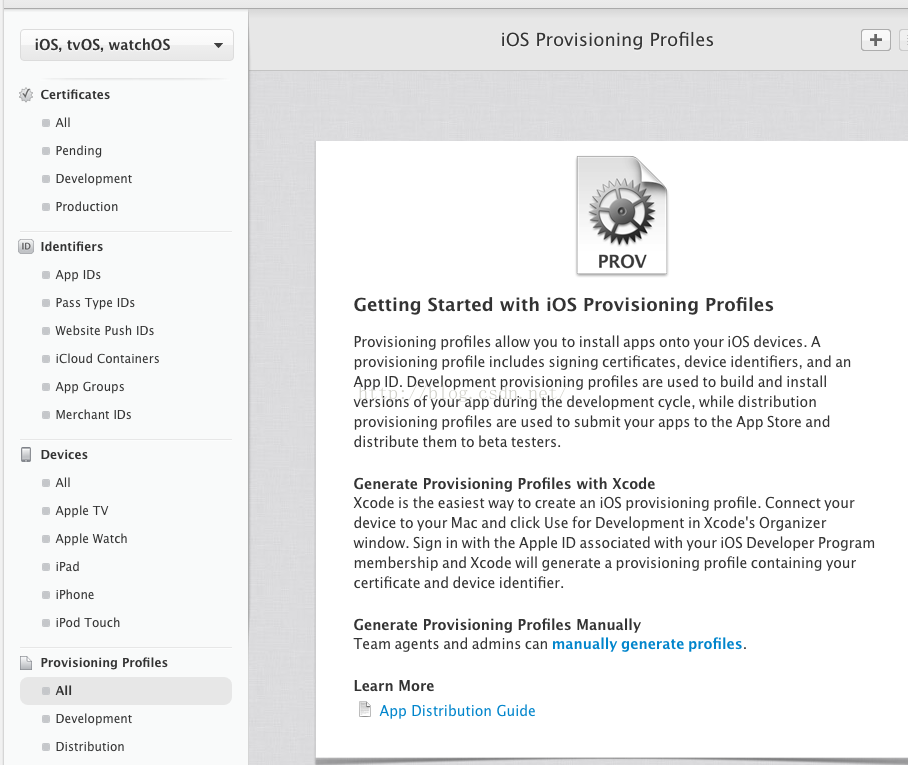This screenshot has width=908, height=765.
Task: Click the Provisioning Profiles section header
Action: [x=104, y=663]
